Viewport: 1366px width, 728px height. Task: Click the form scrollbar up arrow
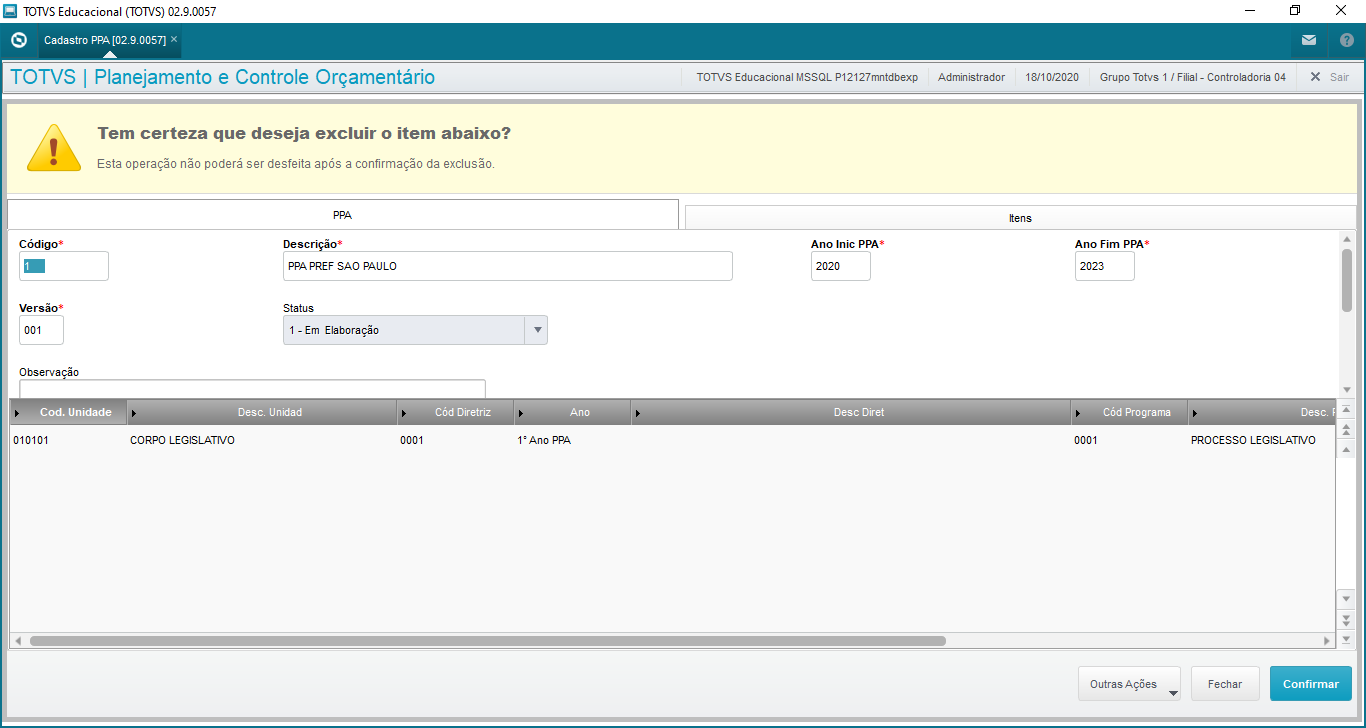click(1347, 239)
